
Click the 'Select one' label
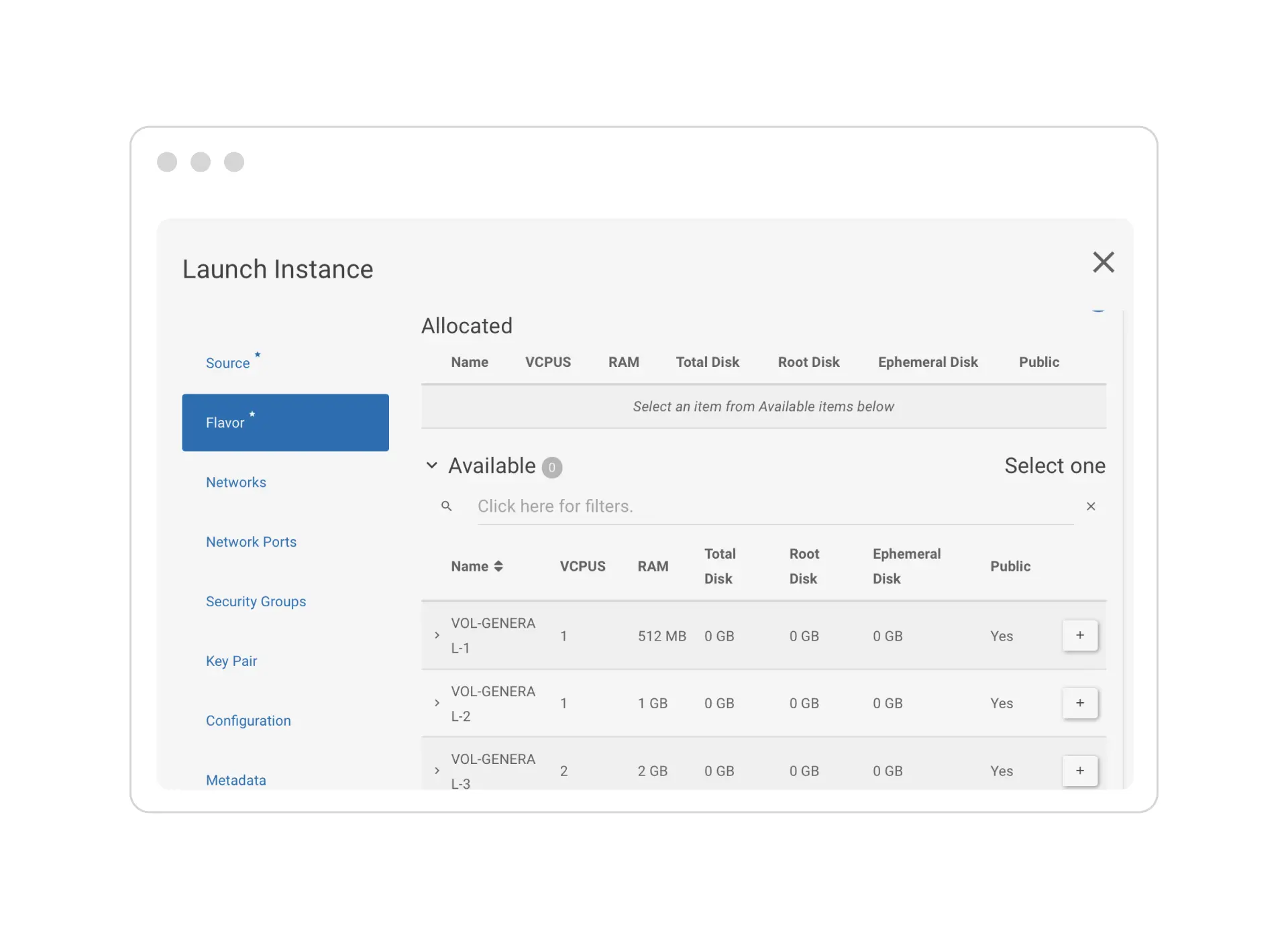coord(1055,465)
